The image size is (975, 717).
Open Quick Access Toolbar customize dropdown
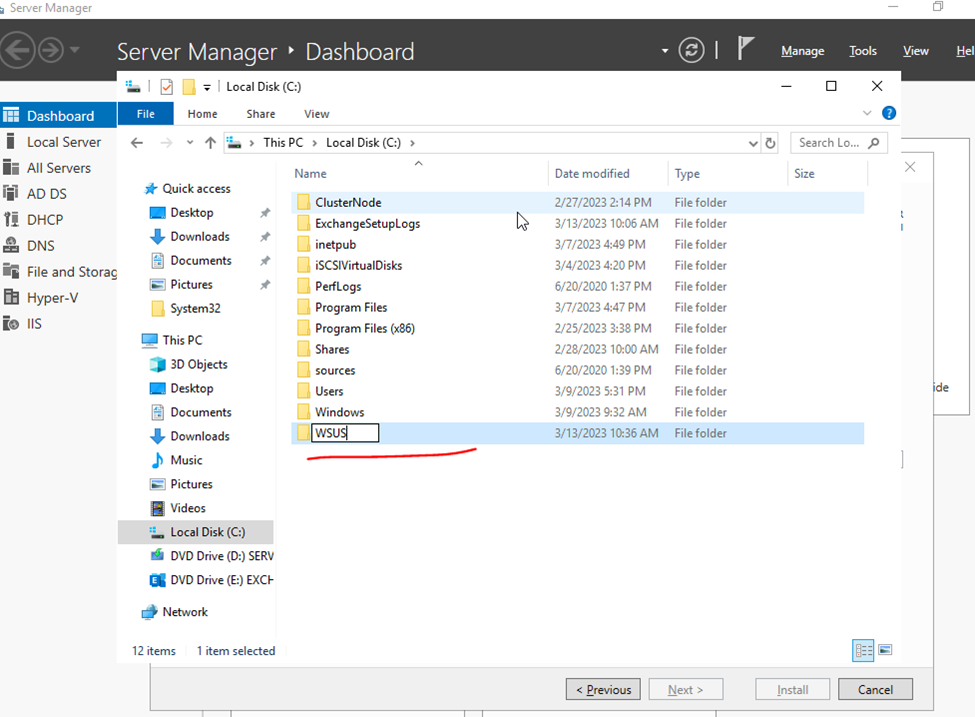pyautogui.click(x=207, y=87)
